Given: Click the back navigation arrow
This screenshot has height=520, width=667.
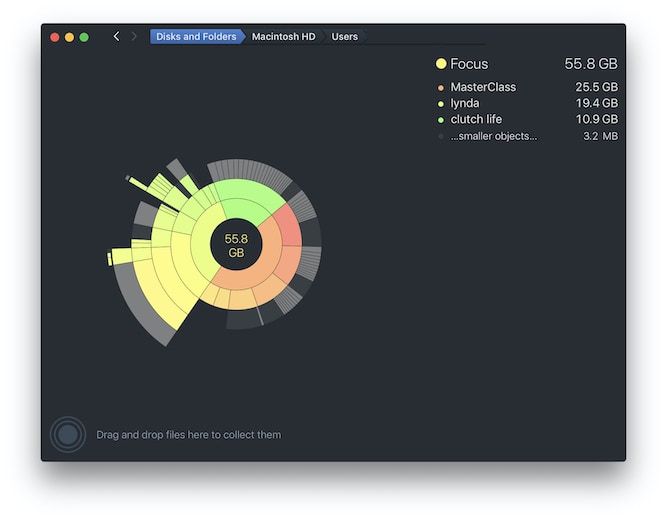Looking at the screenshot, I should click(116, 37).
